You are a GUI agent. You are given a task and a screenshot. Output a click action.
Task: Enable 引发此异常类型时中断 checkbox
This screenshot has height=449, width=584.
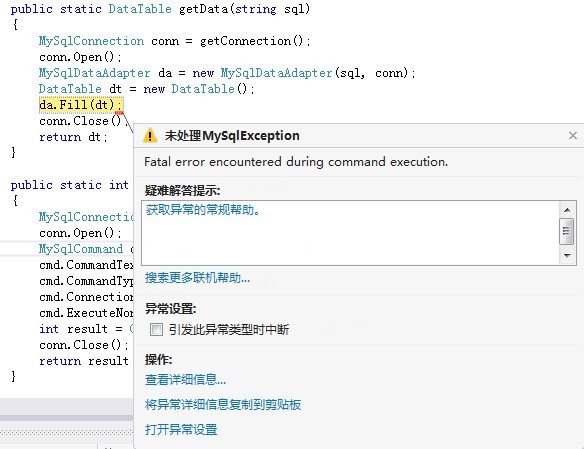click(x=156, y=329)
